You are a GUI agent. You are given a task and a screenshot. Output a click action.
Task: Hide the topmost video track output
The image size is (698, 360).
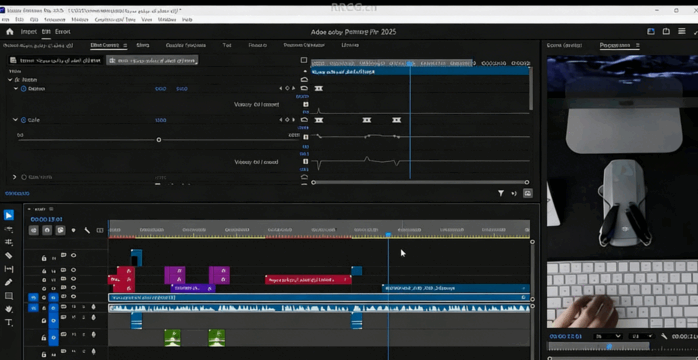click(x=73, y=255)
